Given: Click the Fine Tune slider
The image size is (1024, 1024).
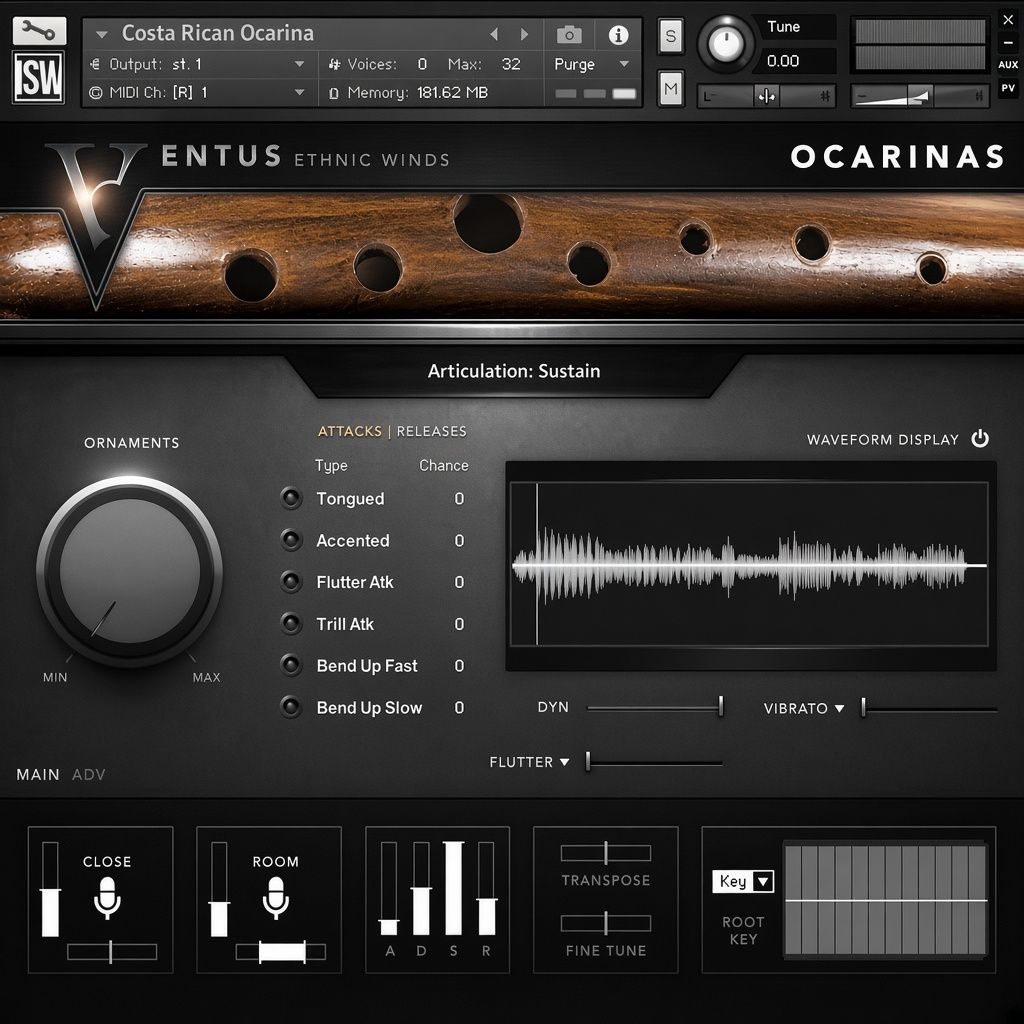Looking at the screenshot, I should click(606, 923).
